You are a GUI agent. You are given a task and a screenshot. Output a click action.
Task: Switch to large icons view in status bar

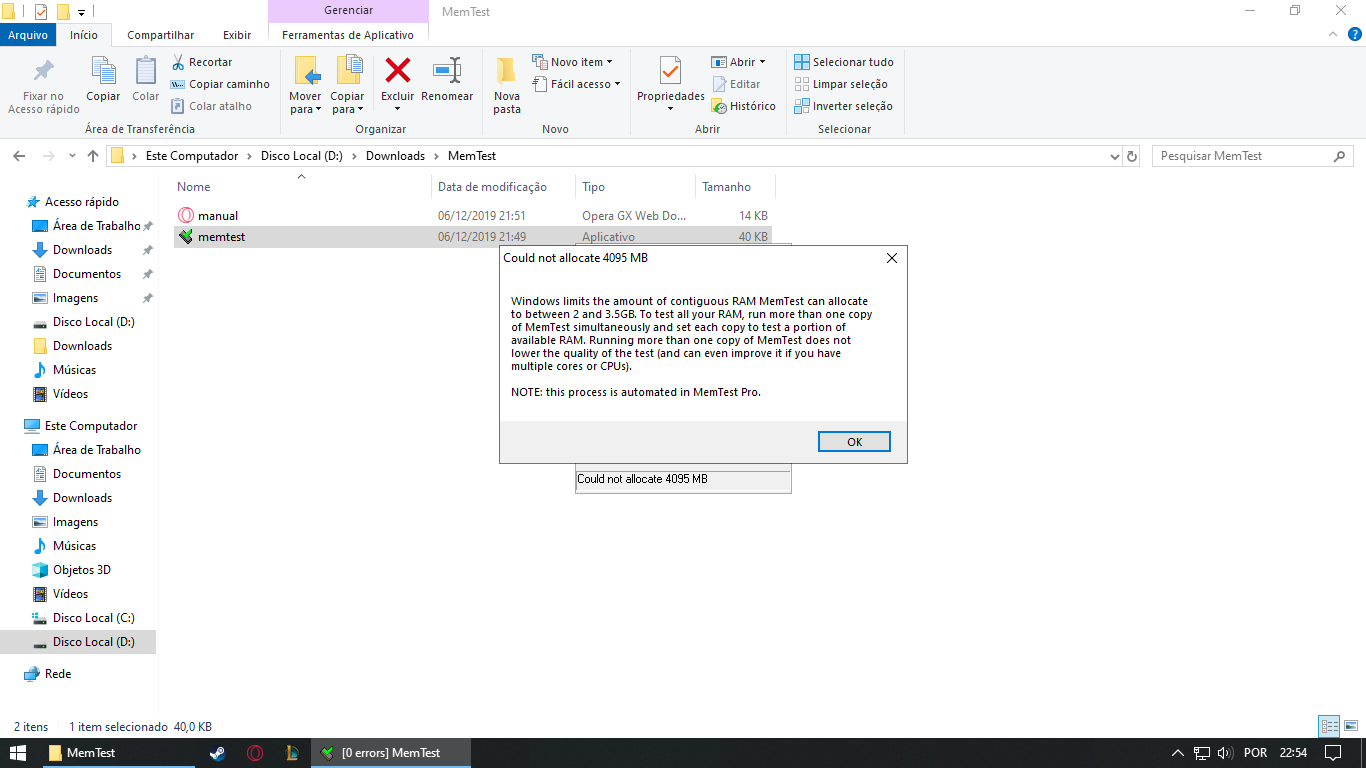(x=1349, y=727)
